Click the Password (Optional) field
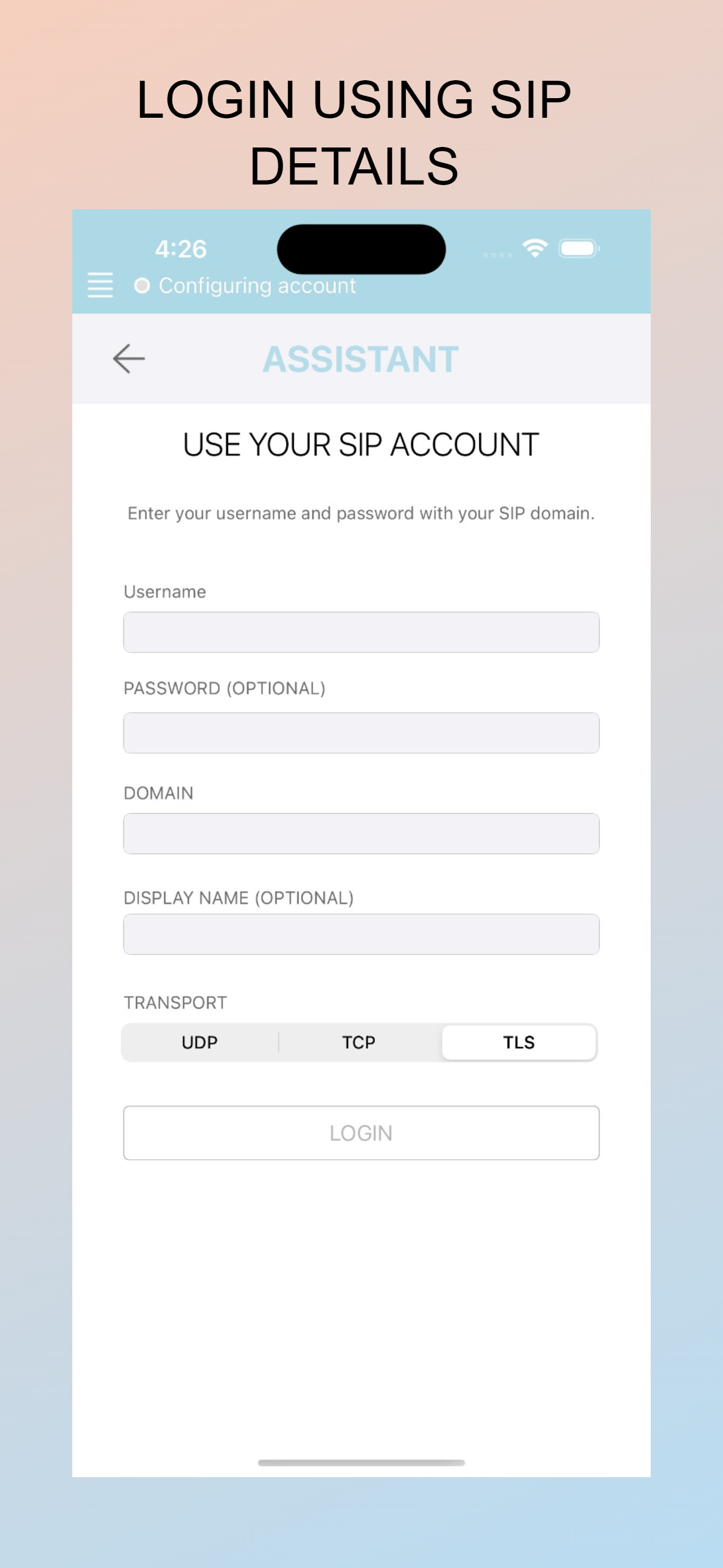The width and height of the screenshot is (723, 1568). pos(361,732)
